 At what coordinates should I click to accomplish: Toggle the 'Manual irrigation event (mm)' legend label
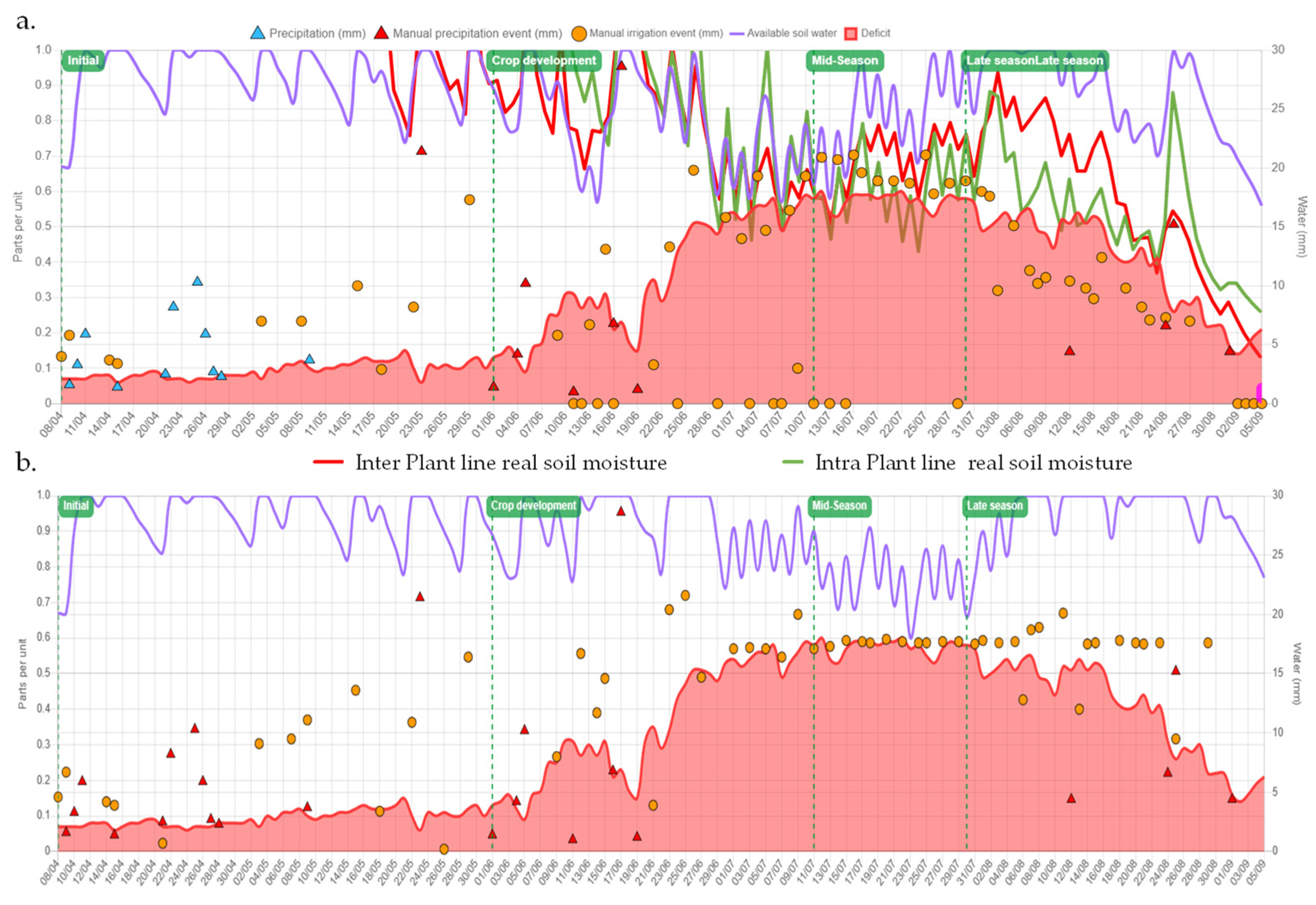point(656,33)
